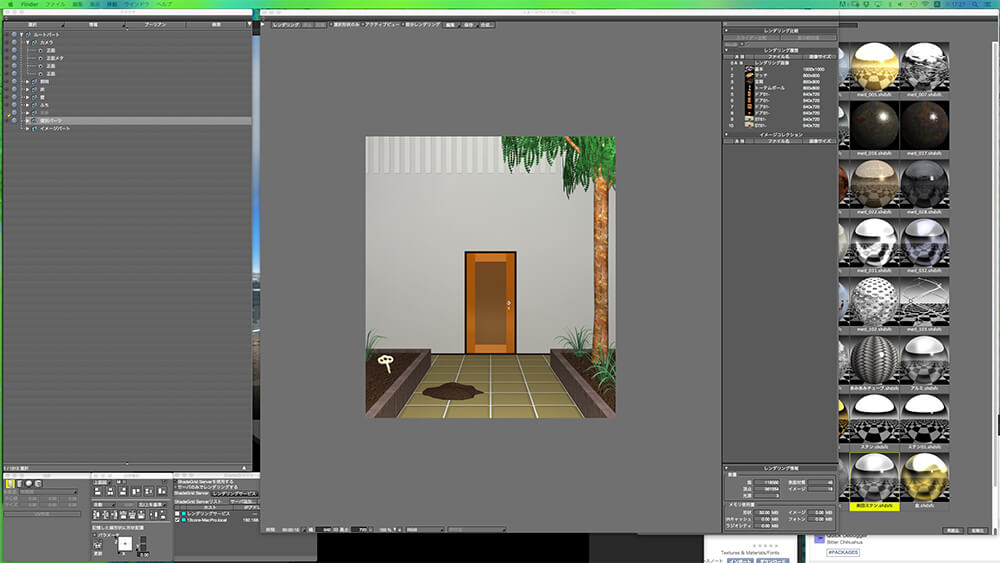Image resolution: width=1000 pixels, height=563 pixels.
Task: Choose the rusty metal sphere material
Action: pyautogui.click(x=873, y=126)
